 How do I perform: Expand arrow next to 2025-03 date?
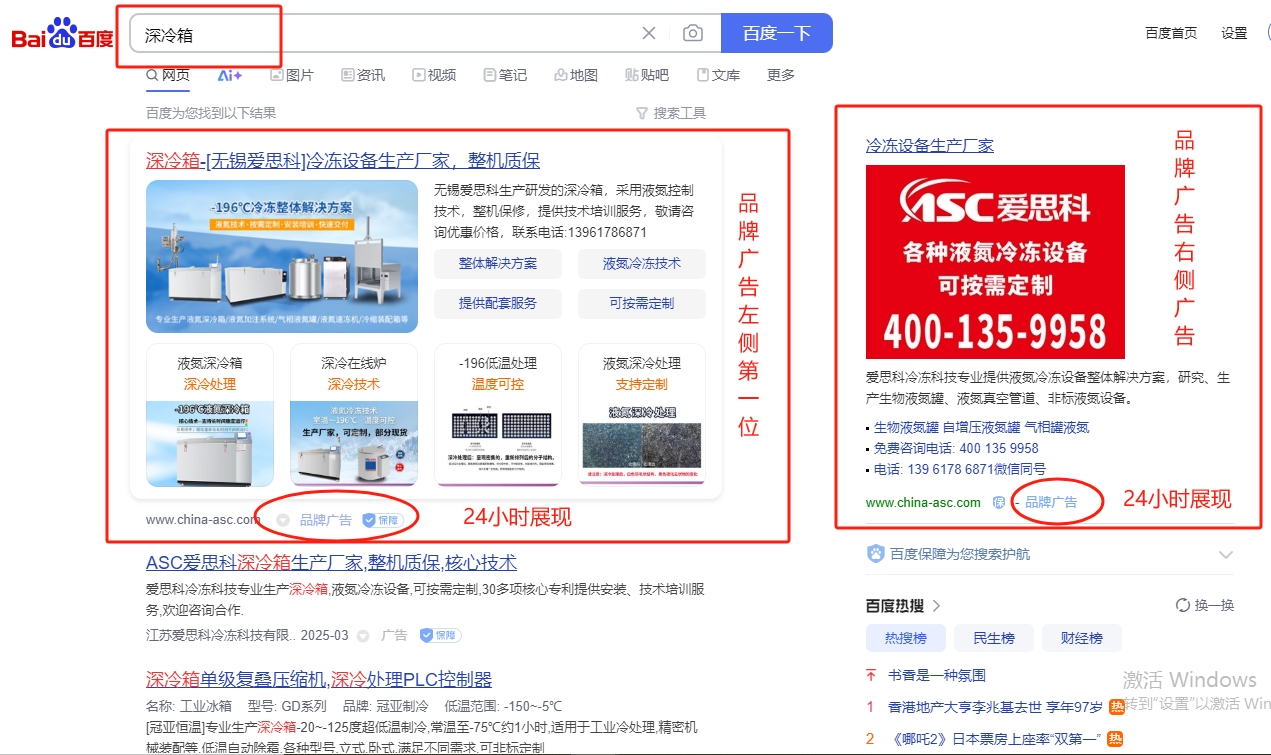363,635
